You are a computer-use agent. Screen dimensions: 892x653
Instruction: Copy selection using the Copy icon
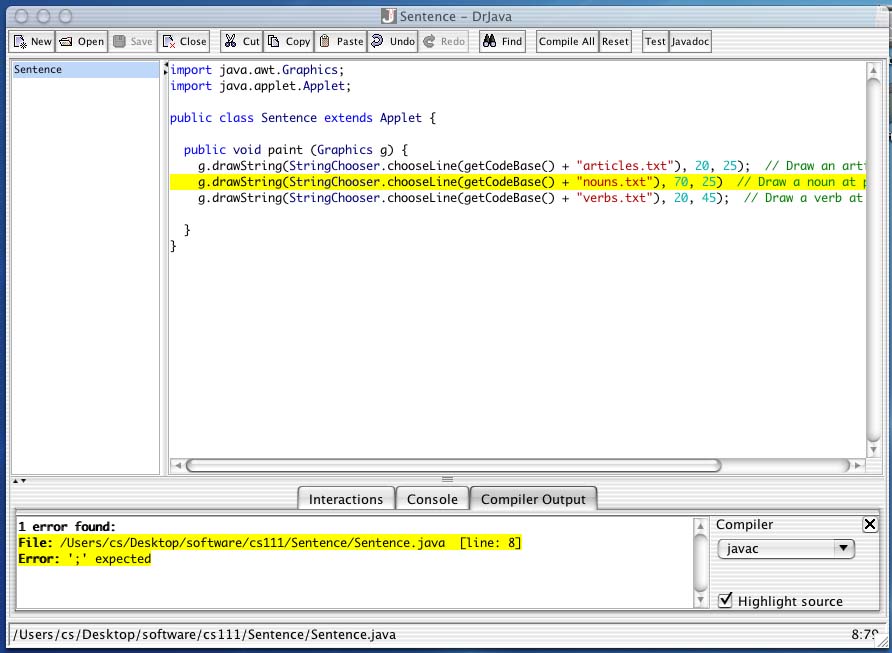[289, 42]
